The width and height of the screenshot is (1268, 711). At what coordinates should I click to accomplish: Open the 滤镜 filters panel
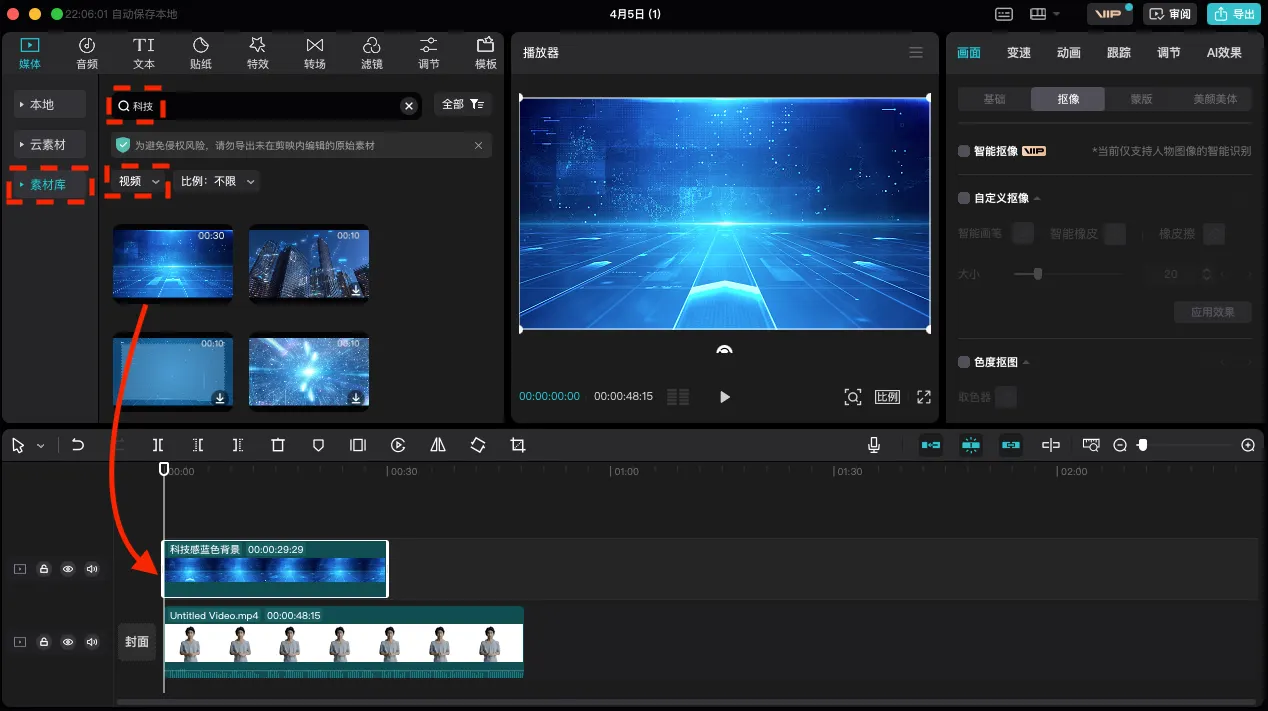coord(372,53)
